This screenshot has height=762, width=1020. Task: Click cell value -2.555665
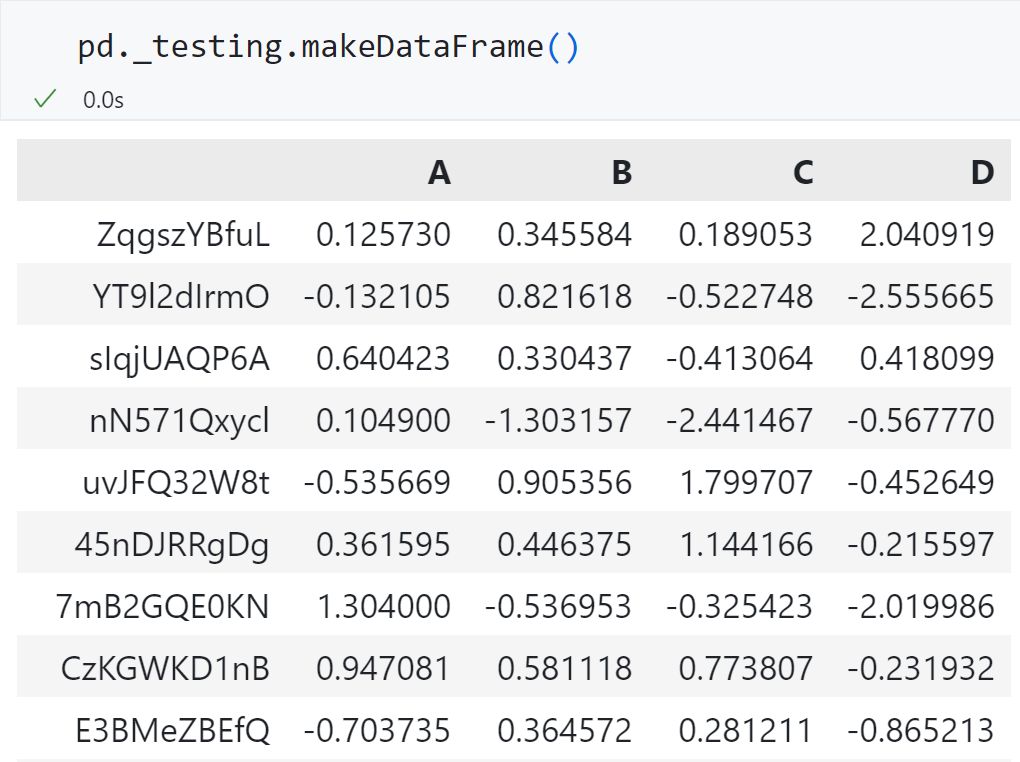[x=920, y=297]
